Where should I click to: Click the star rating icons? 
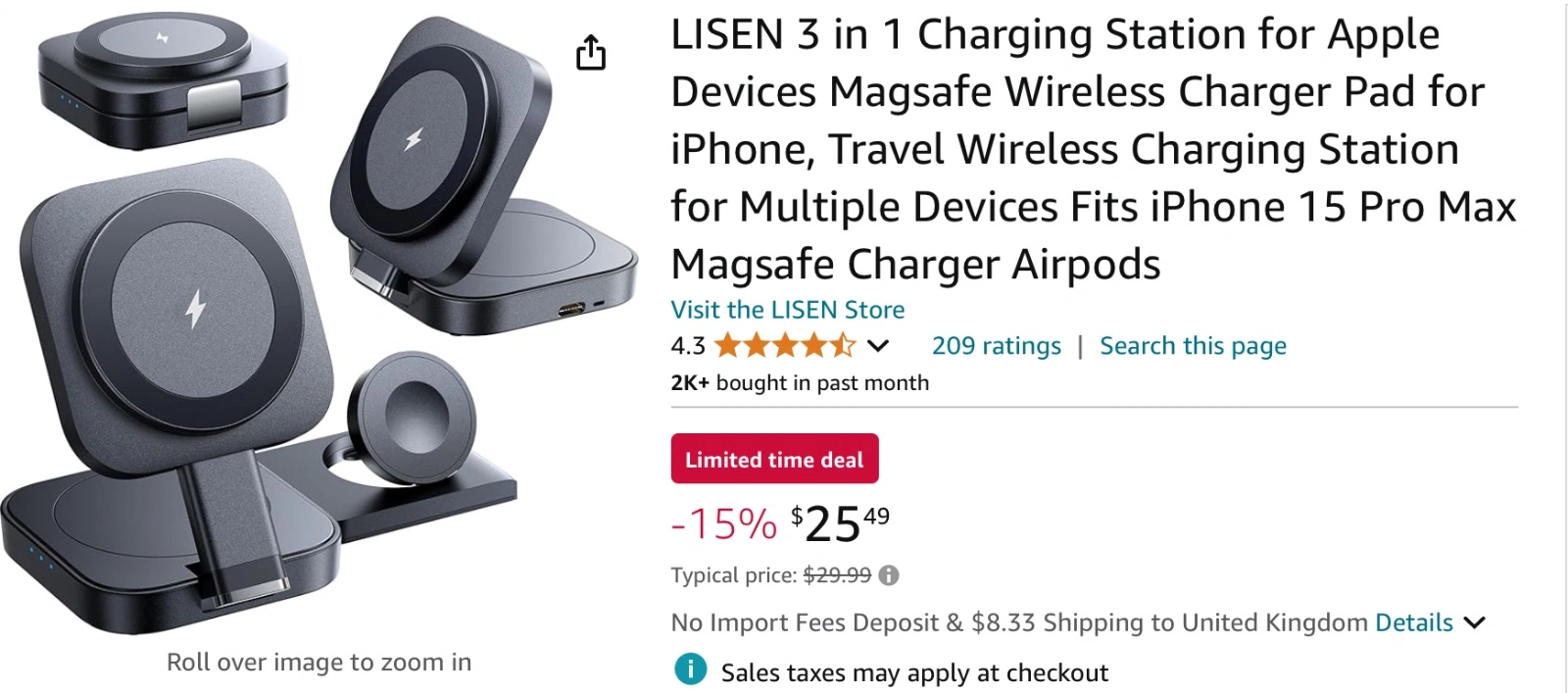coord(785,346)
